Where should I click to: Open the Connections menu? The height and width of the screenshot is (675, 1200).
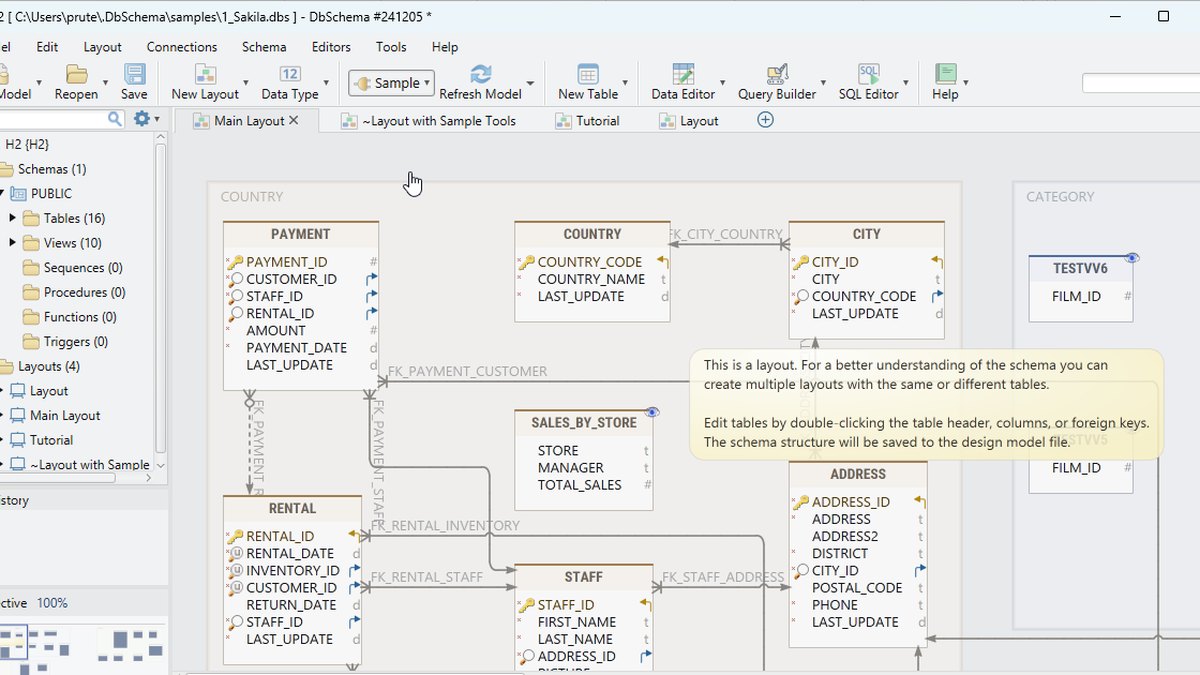tap(182, 47)
